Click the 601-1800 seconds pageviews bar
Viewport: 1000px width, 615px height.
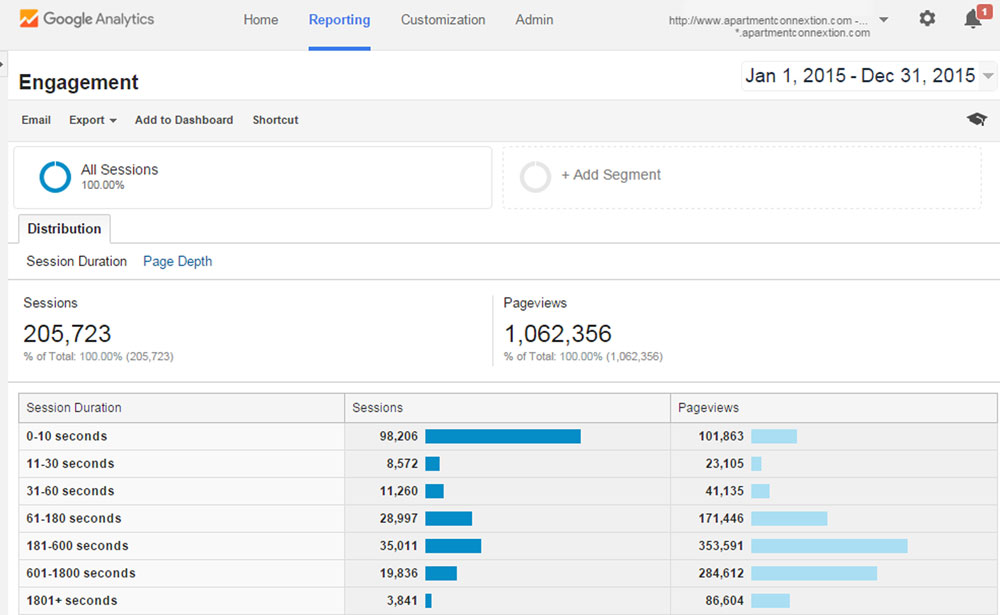814,574
